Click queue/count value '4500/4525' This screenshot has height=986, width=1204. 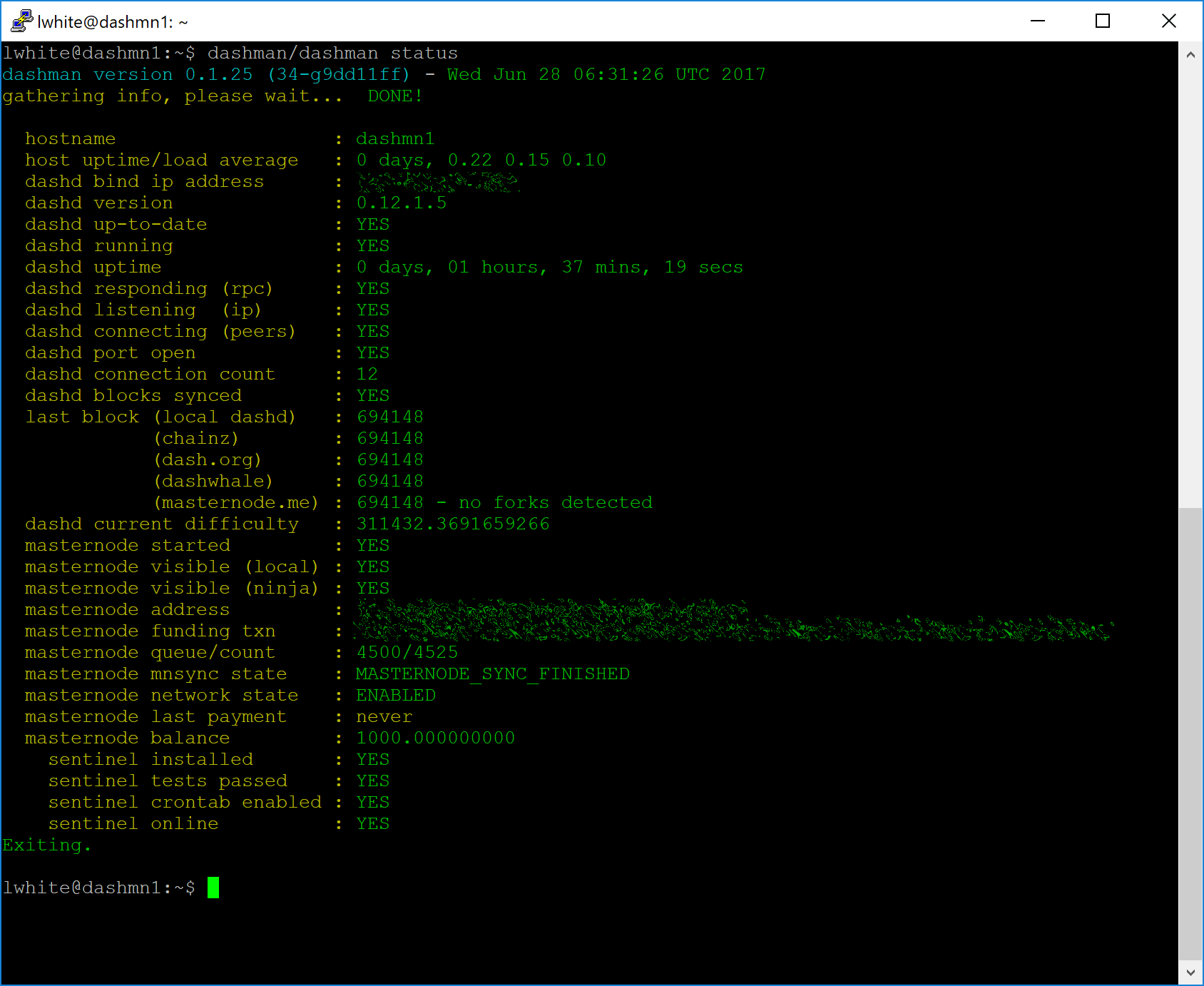coord(407,653)
